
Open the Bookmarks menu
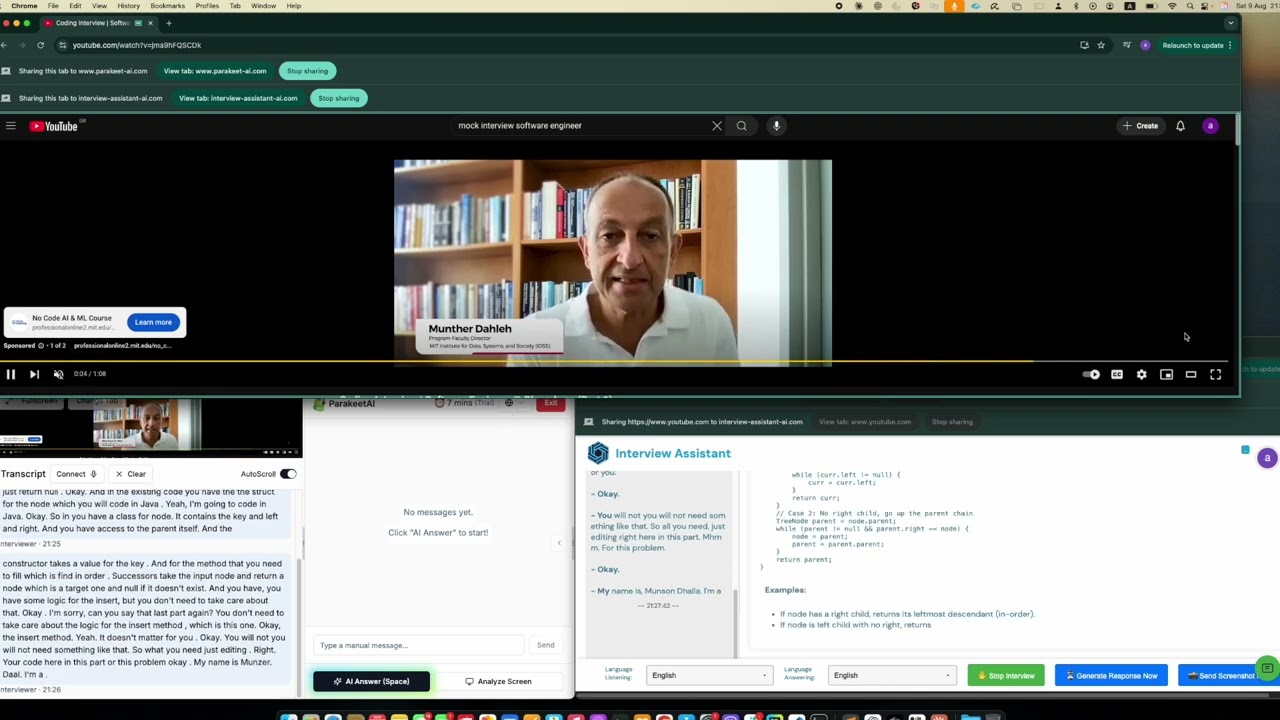167,6
